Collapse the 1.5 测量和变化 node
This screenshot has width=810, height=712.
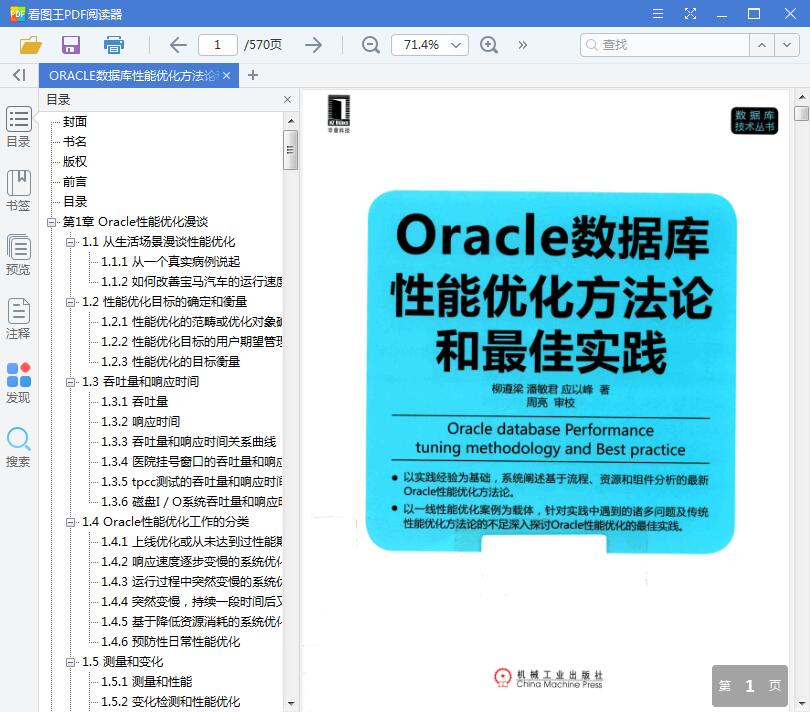click(70, 662)
